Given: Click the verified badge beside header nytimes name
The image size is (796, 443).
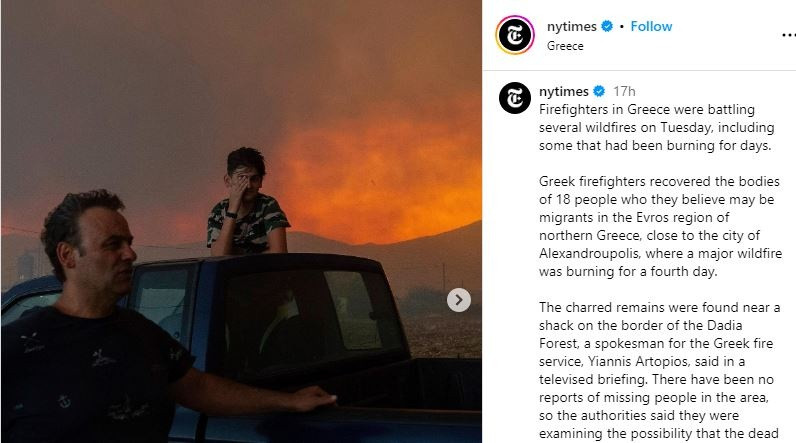Looking at the screenshot, I should [x=607, y=26].
